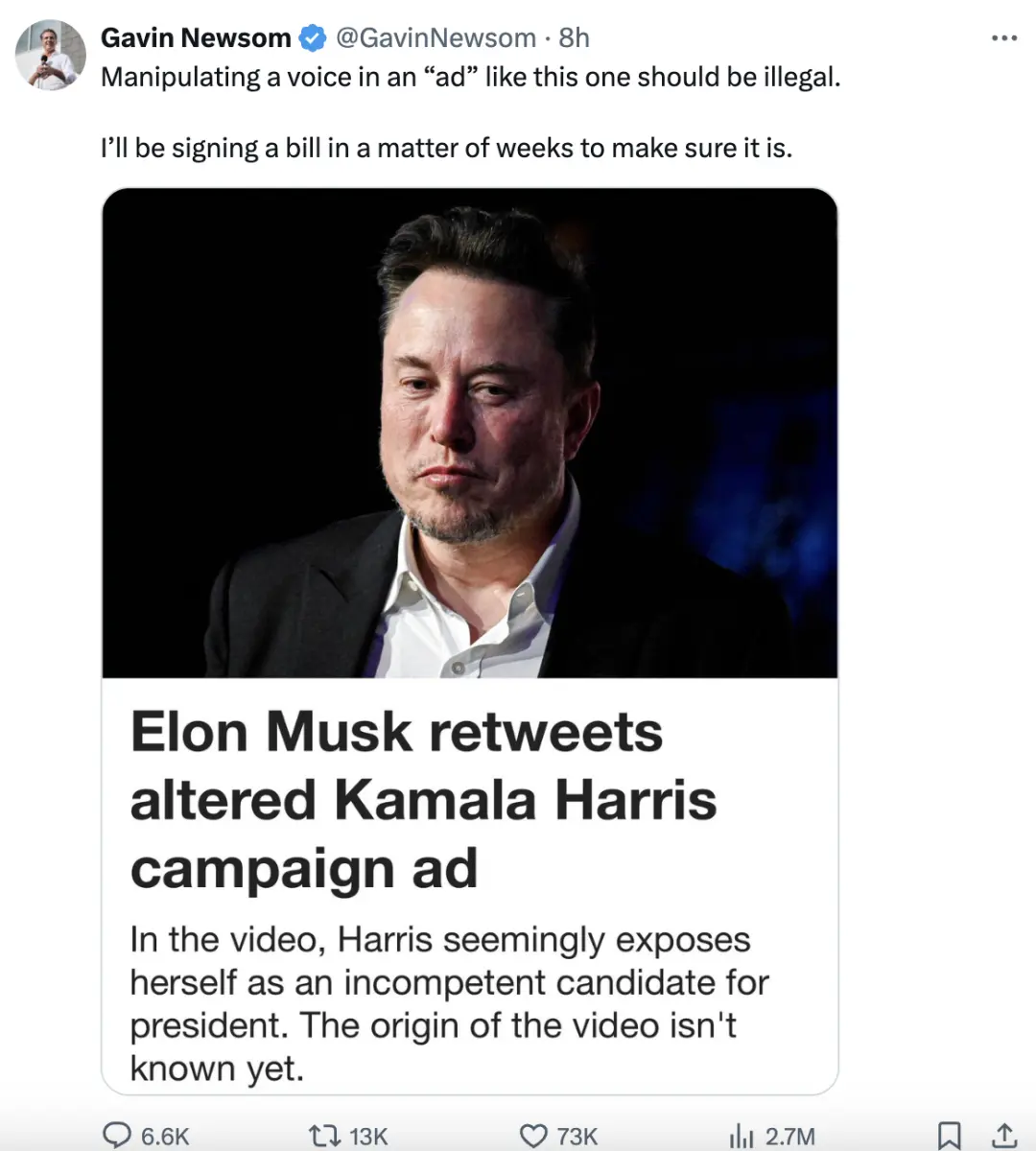Click the 6.6K replies count
Image resolution: width=1036 pixels, height=1151 pixels.
coord(165,1137)
